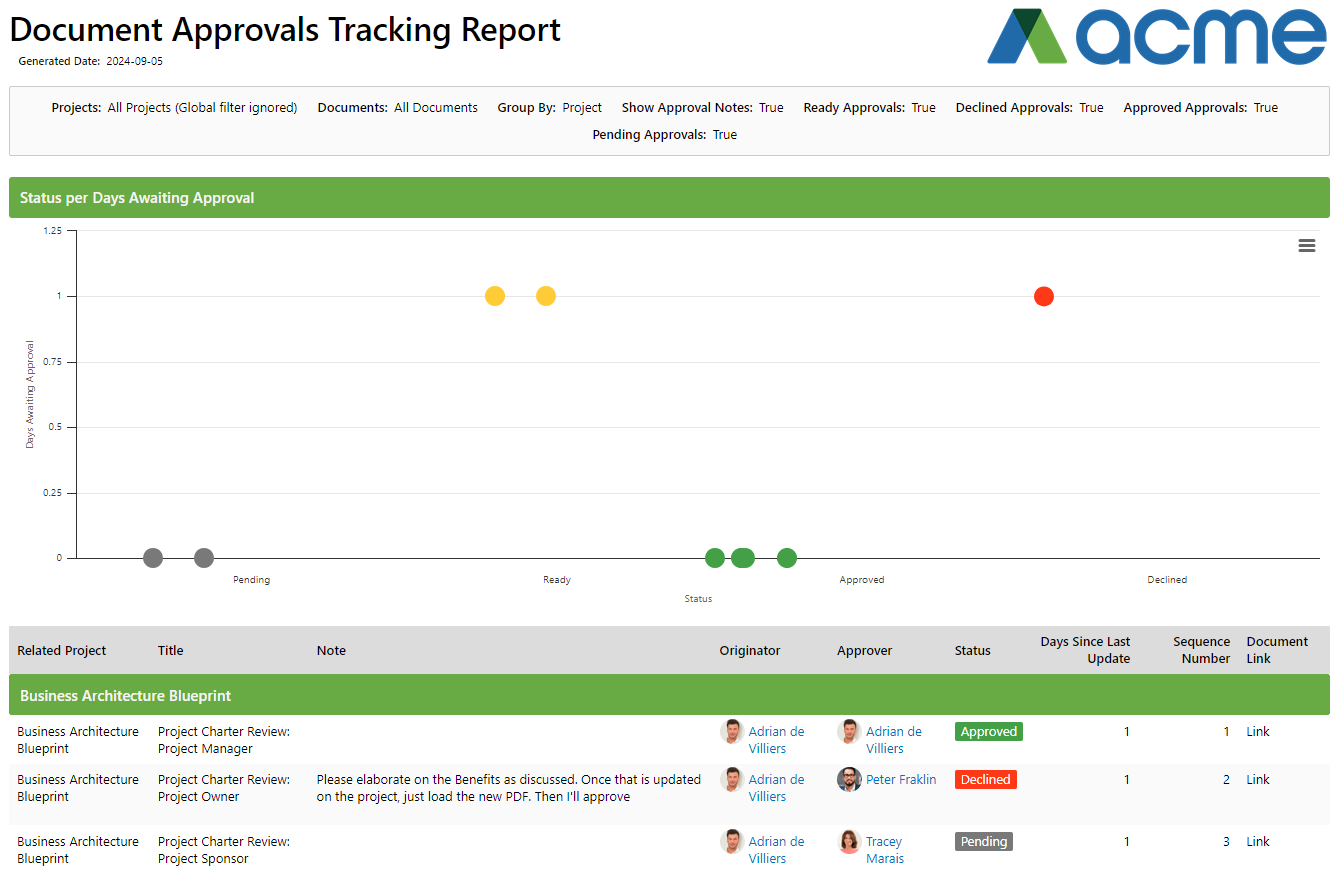The image size is (1342, 878).
Task: Open the Projects filter dropdown
Action: tap(202, 107)
